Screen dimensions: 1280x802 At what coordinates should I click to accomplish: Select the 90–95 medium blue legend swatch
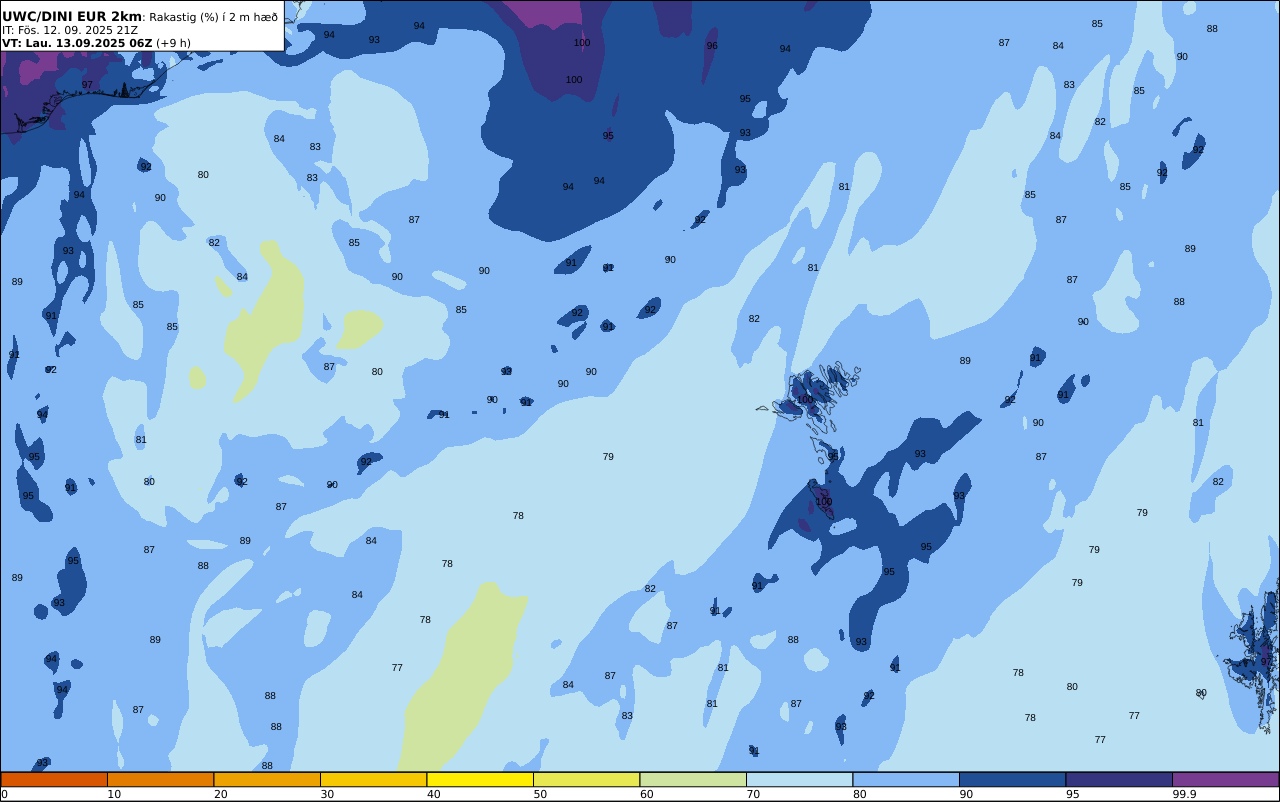tap(1012, 779)
